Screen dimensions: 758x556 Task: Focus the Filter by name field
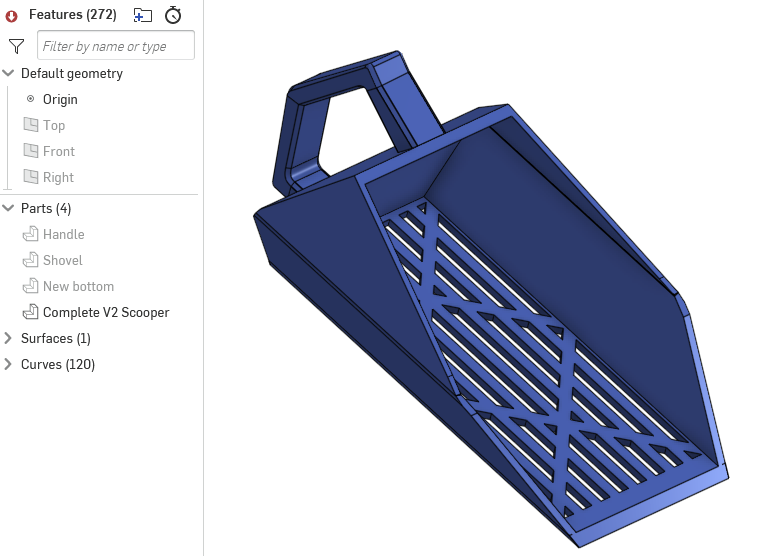[116, 45]
